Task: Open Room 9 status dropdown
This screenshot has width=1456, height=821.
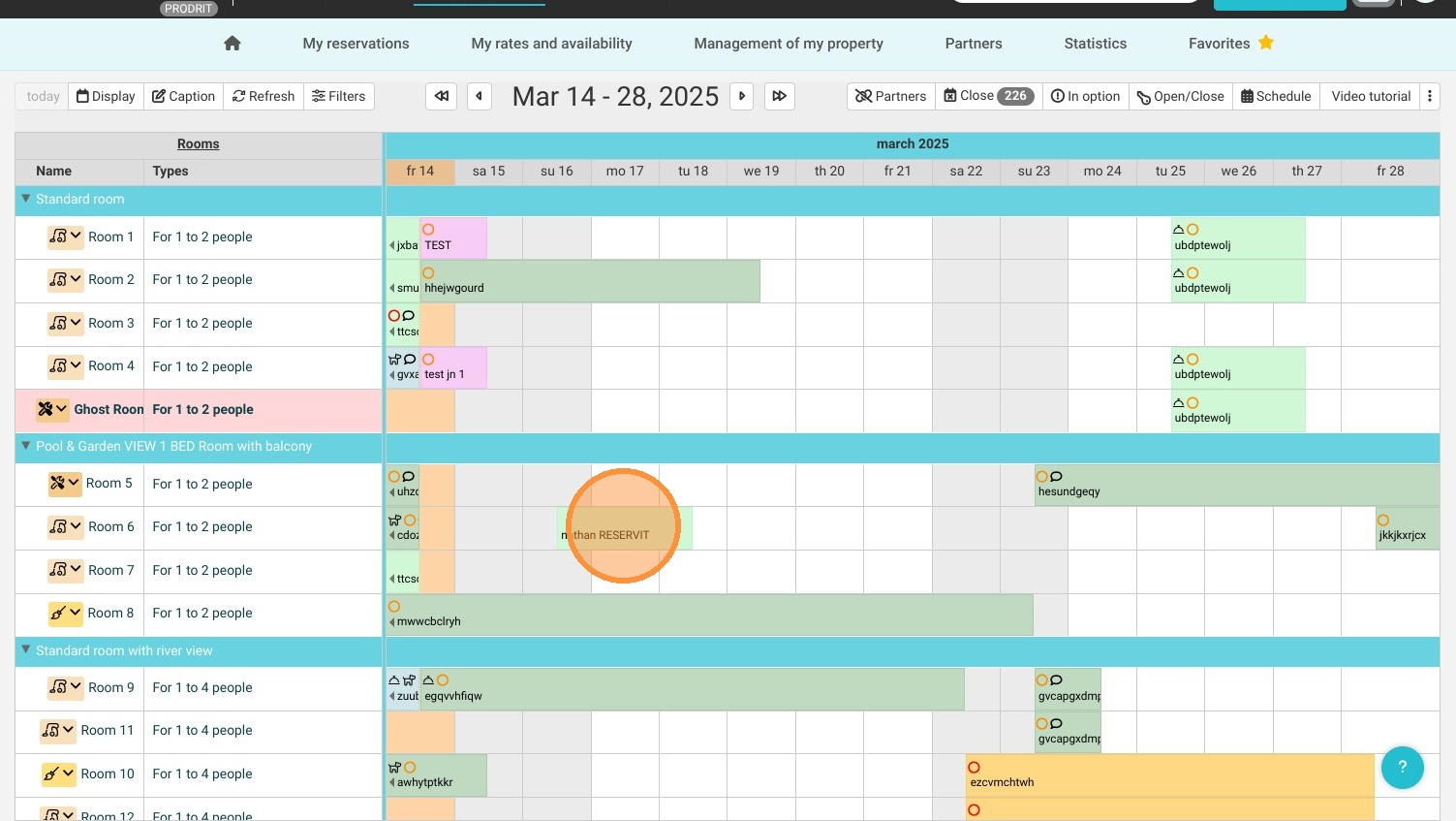Action: click(x=66, y=687)
